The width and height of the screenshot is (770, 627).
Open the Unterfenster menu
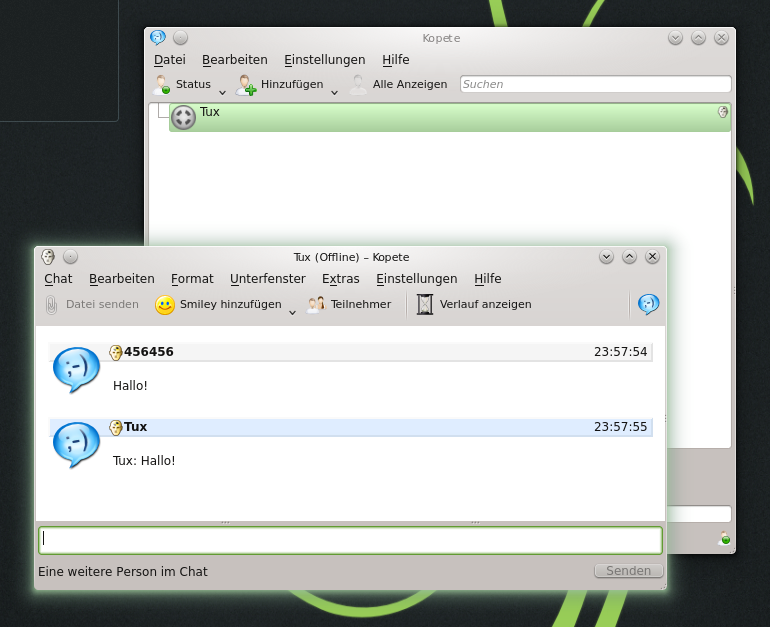coord(267,279)
